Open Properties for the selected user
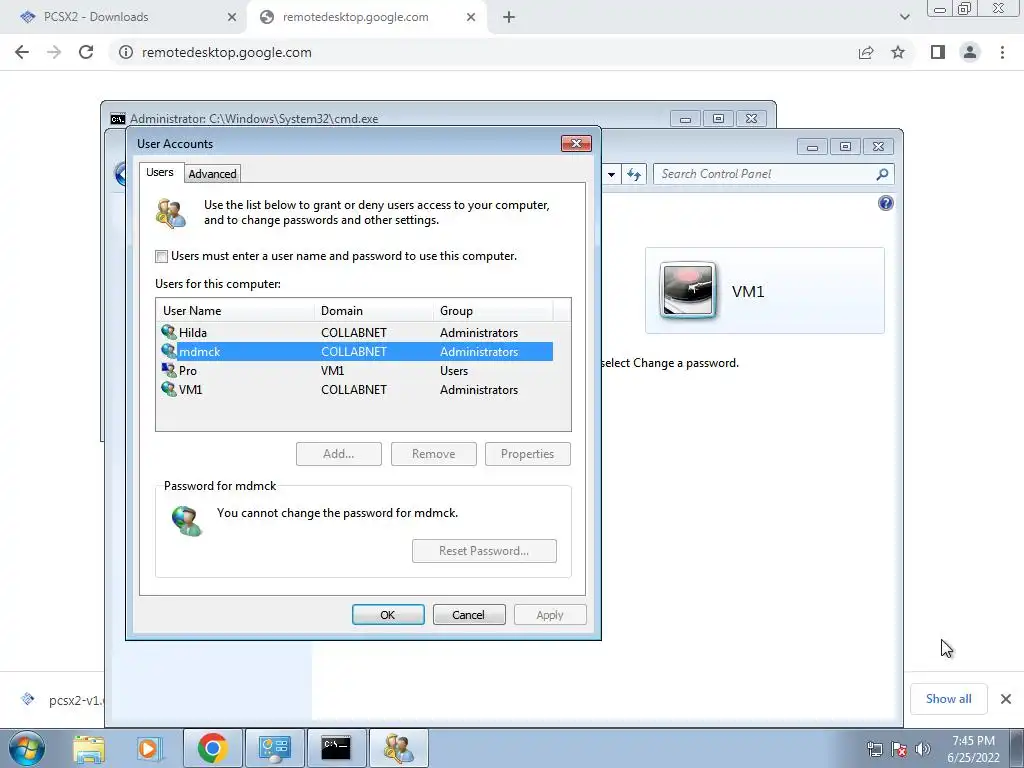Viewport: 1024px width, 768px height. coord(528,454)
